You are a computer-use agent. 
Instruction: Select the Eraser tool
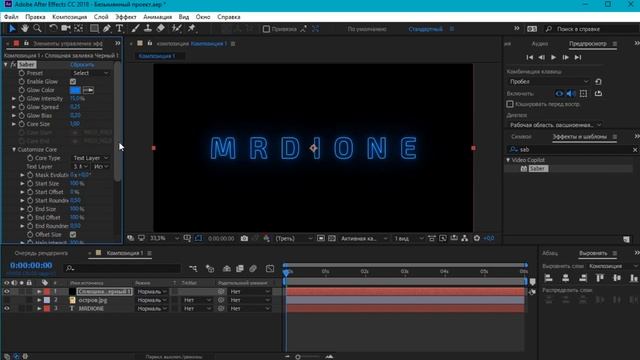click(x=161, y=29)
